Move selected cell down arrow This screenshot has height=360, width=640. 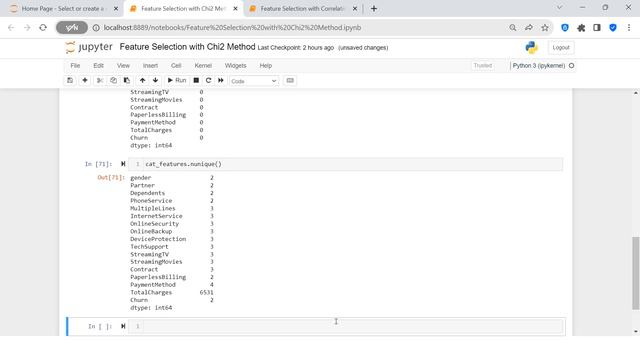coord(156,80)
